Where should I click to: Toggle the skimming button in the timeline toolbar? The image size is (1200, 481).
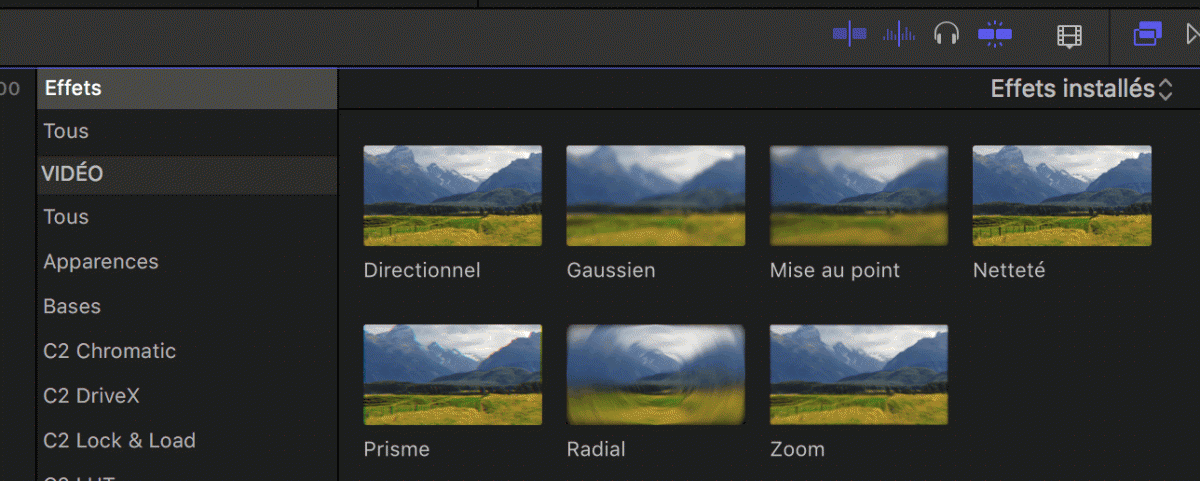point(850,35)
